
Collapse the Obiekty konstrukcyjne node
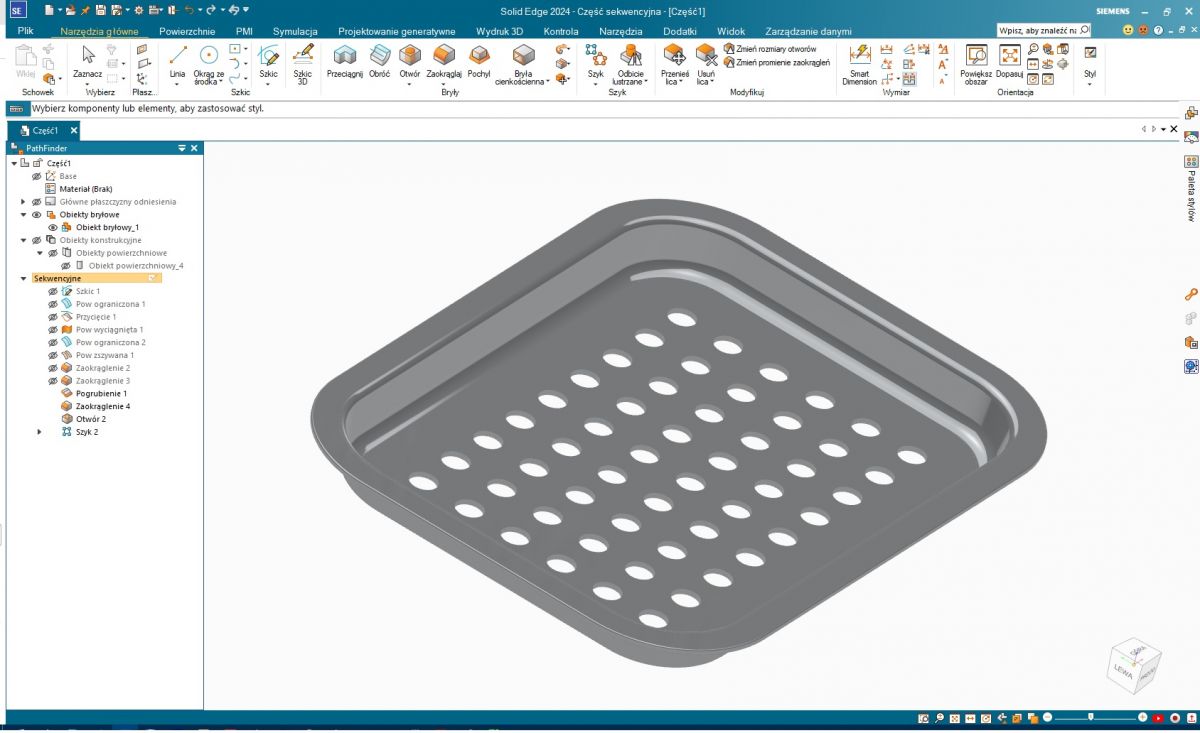tap(23, 240)
